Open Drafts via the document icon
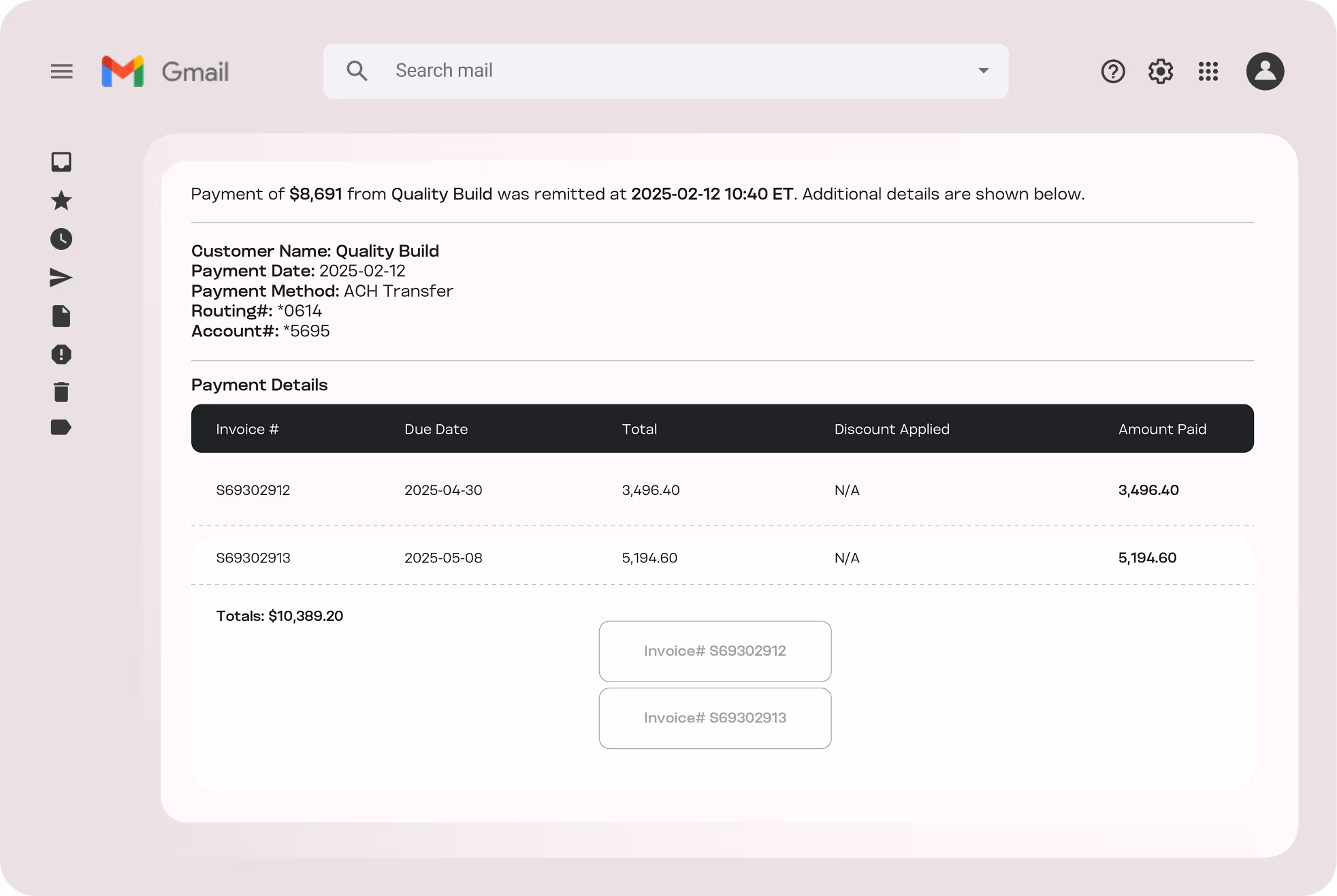Screen dimensions: 1337x896 click(x=61, y=316)
